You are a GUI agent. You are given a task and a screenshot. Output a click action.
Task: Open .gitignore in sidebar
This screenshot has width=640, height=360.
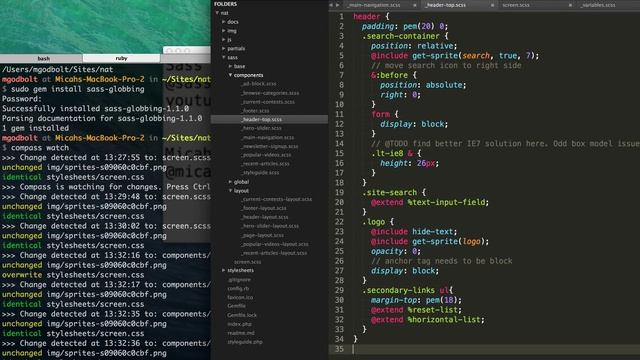(239, 280)
